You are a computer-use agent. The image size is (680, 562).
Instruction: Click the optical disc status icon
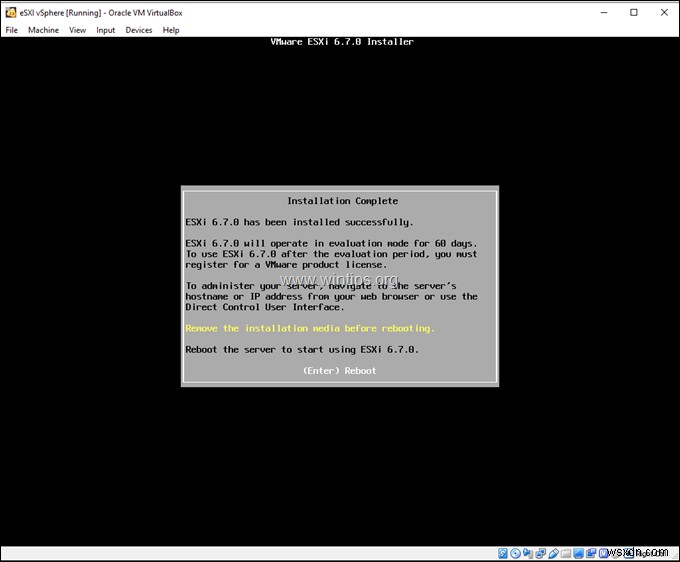[x=515, y=553]
